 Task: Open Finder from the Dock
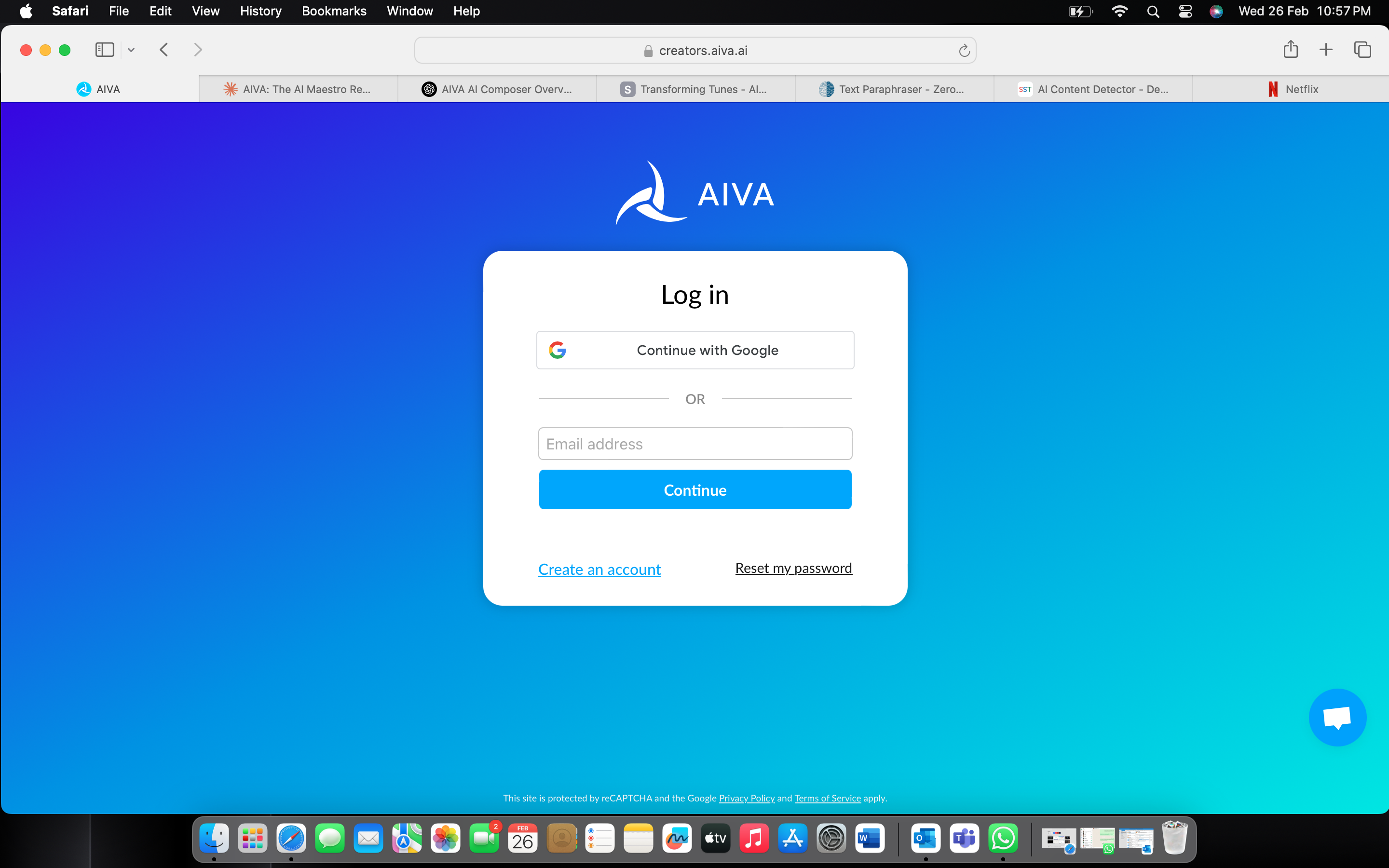click(x=214, y=839)
